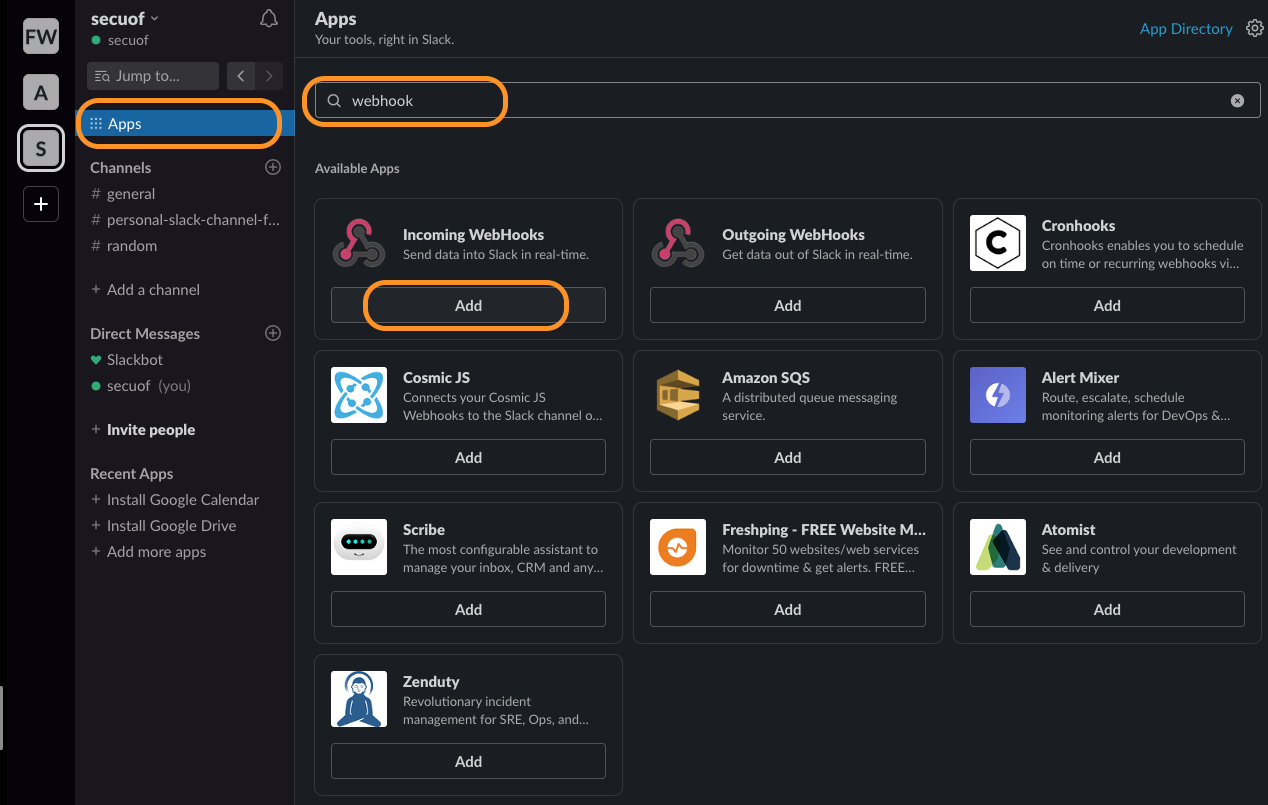Add a new workspace with plus button
Viewport: 1268px width, 805px height.
pos(41,204)
